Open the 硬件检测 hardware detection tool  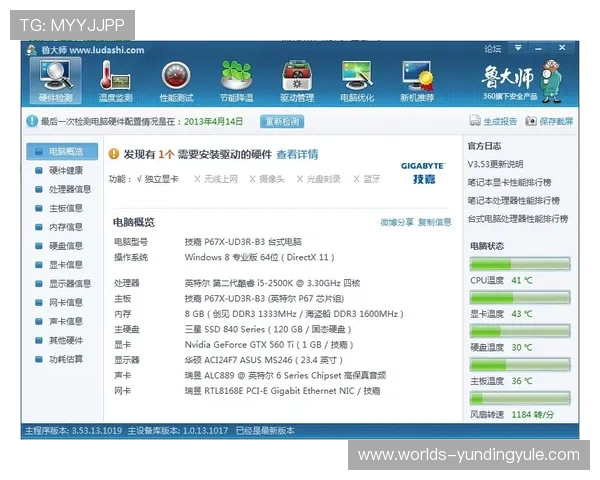coord(55,81)
